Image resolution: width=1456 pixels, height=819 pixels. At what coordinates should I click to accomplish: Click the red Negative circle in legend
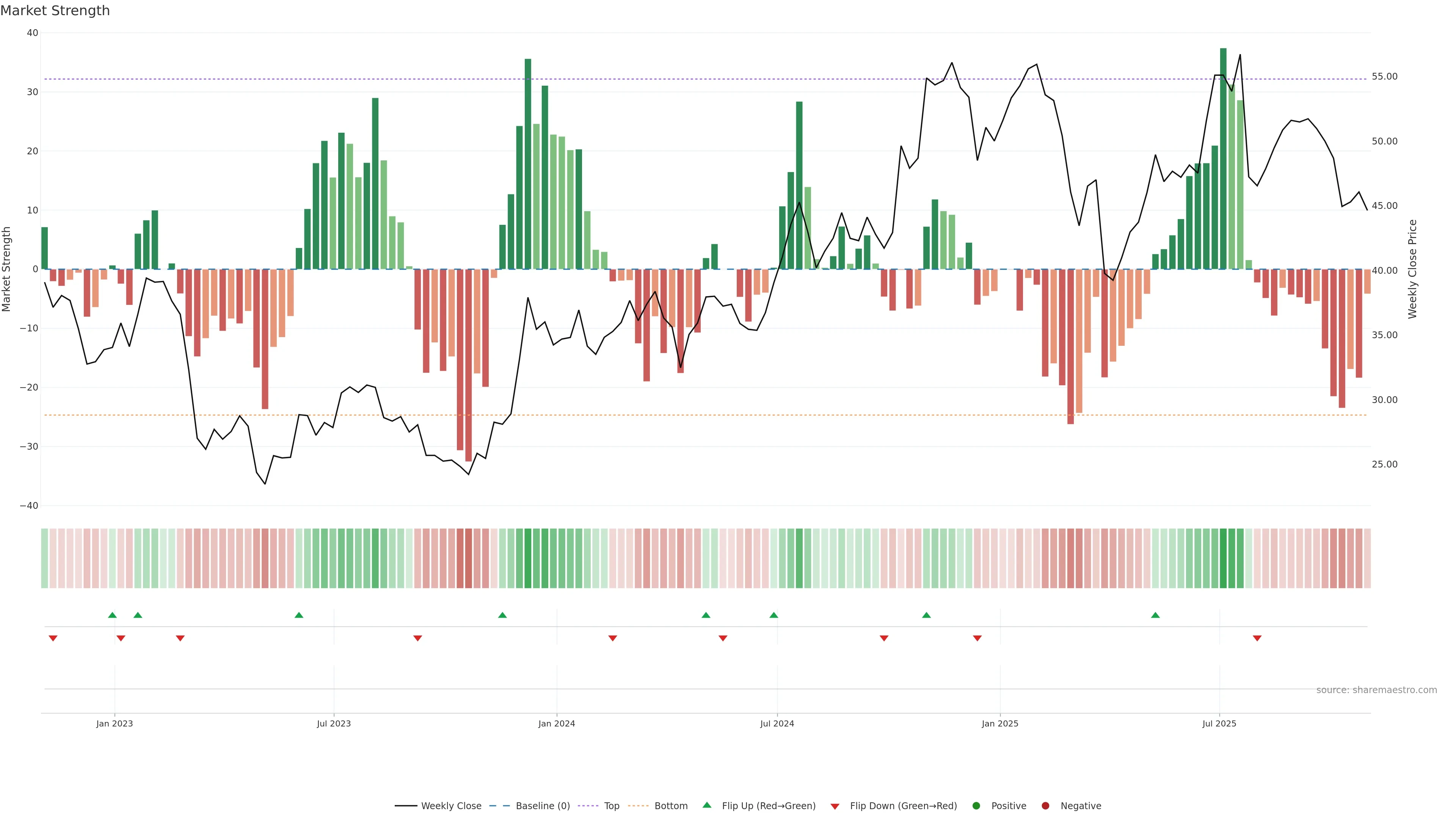[x=1045, y=806]
